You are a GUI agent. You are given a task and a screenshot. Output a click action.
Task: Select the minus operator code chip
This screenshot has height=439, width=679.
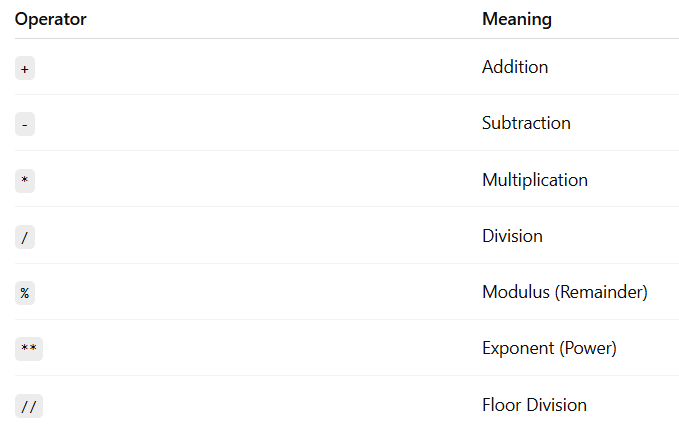pyautogui.click(x=25, y=124)
